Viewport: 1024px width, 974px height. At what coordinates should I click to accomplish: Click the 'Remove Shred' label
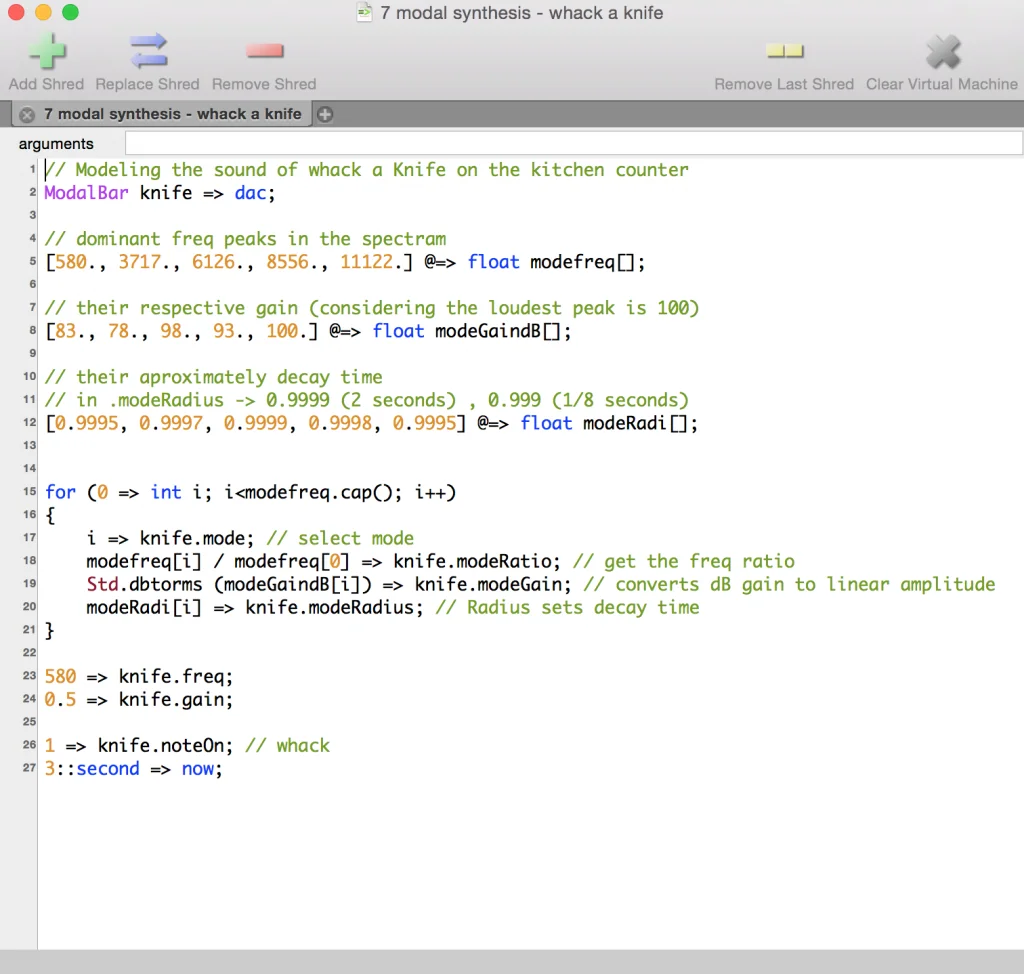point(264,84)
